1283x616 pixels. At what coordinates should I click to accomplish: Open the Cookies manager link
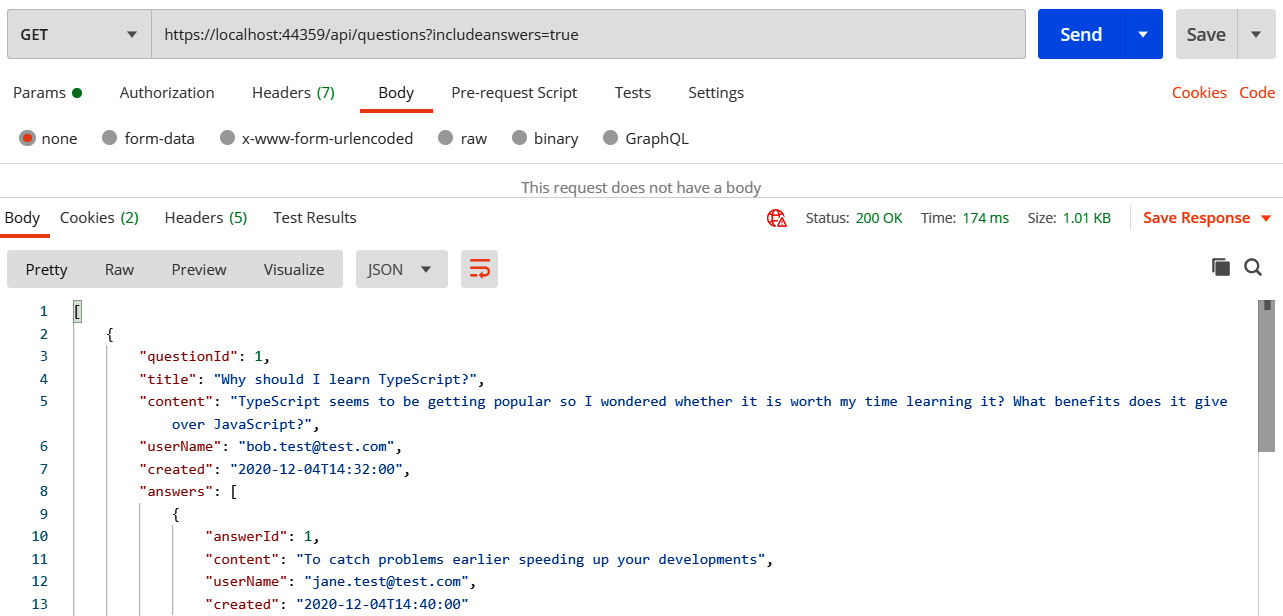[x=1199, y=92]
